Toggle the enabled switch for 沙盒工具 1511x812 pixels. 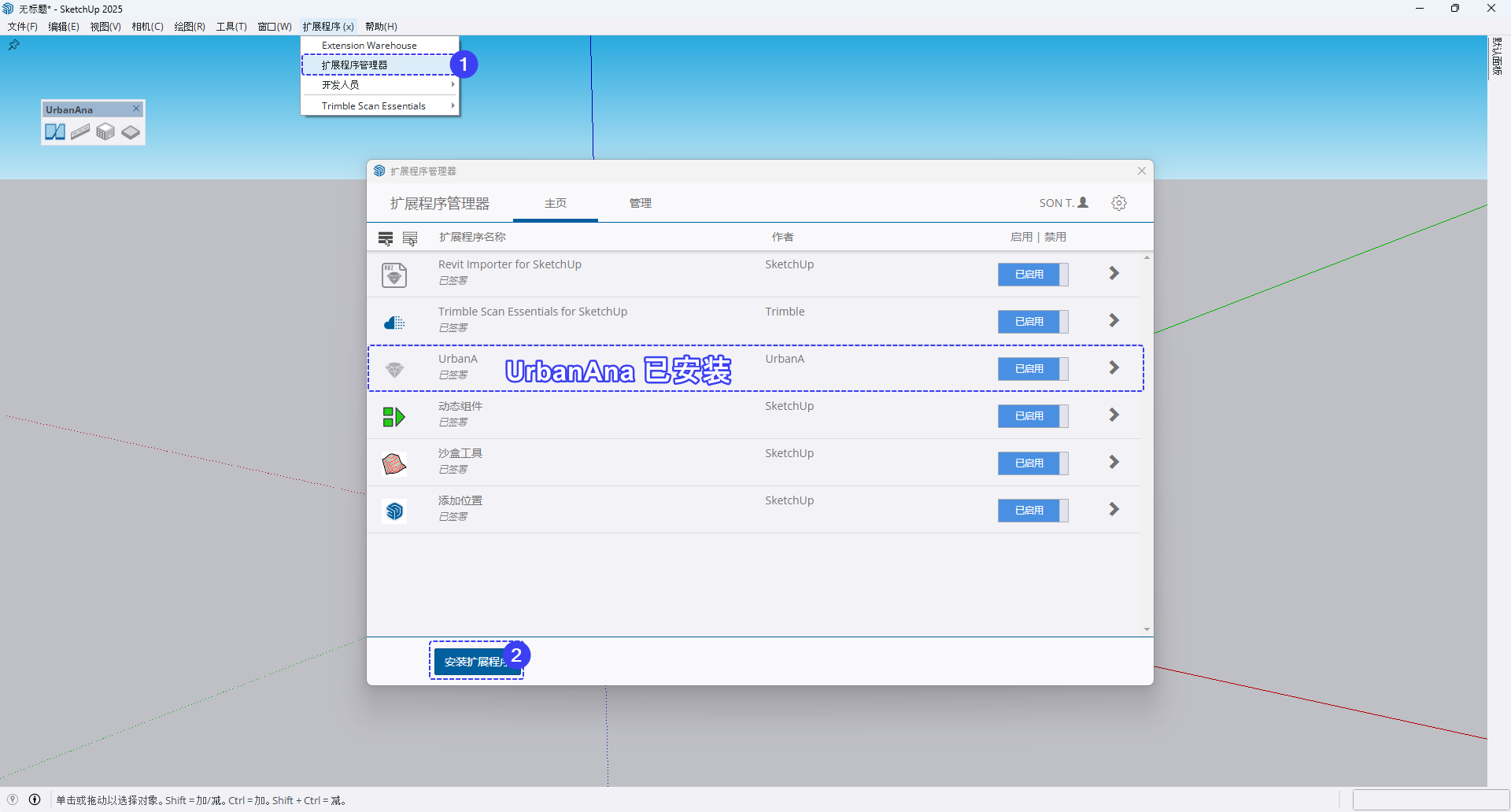1033,463
